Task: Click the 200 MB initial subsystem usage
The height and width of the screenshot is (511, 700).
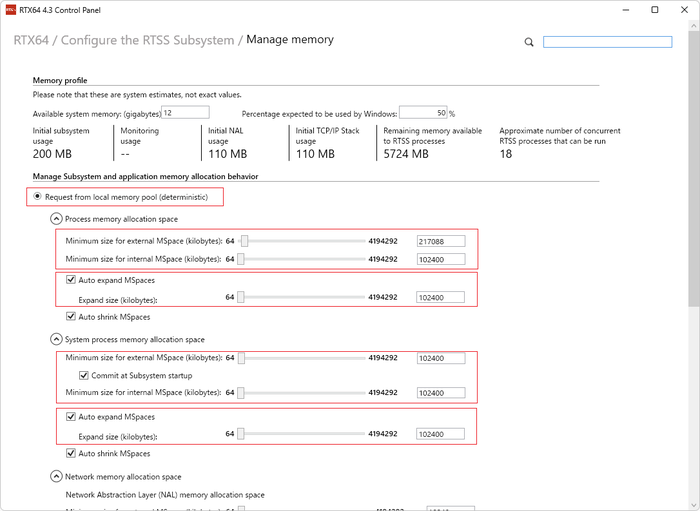Action: [x=52, y=154]
